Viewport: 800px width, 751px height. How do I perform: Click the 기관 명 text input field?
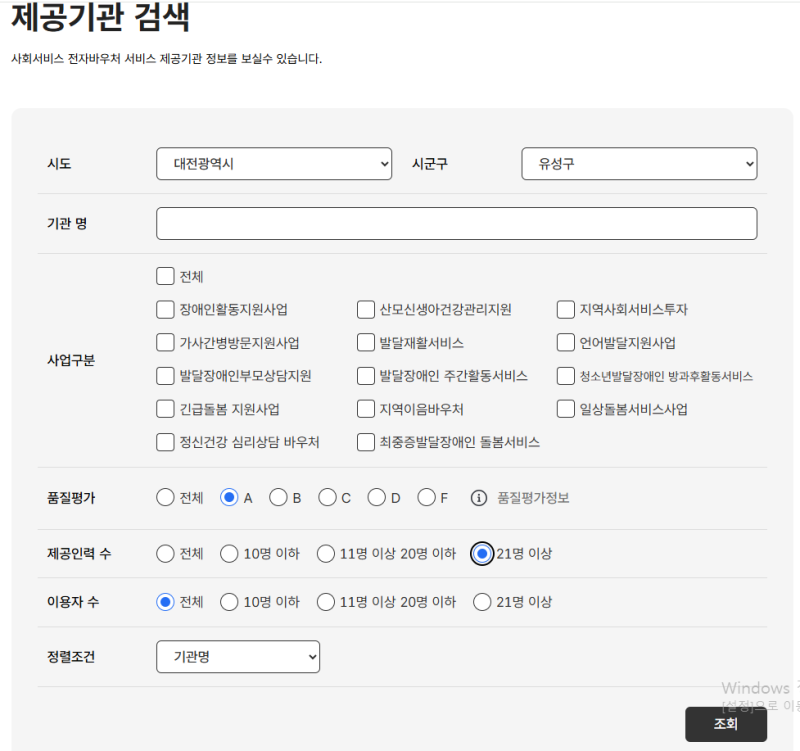coord(457,223)
